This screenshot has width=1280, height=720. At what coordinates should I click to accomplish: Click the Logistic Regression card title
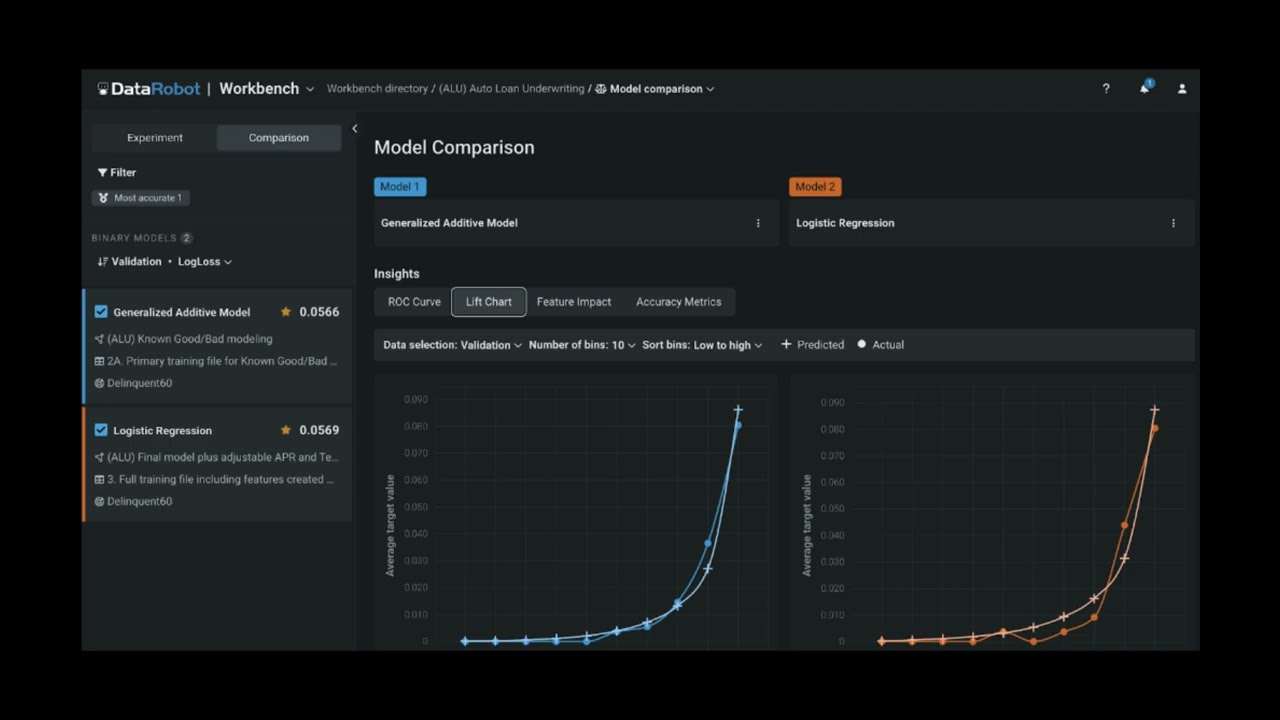[162, 431]
